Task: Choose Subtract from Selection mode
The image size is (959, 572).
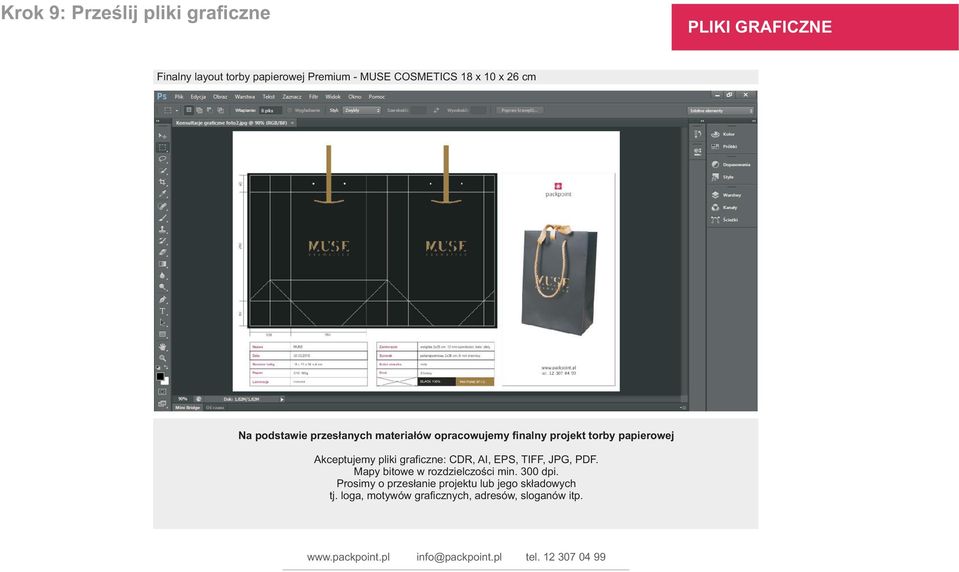Action: [210, 110]
